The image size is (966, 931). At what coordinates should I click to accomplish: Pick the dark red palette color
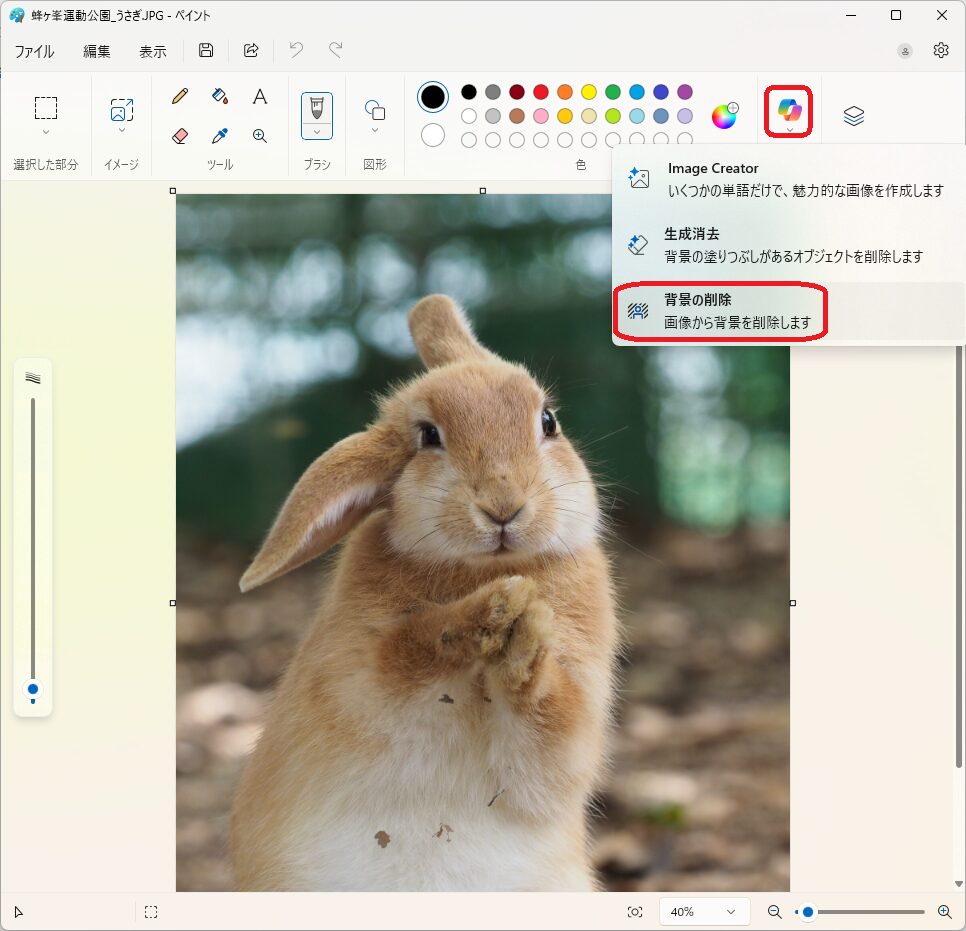(x=517, y=92)
